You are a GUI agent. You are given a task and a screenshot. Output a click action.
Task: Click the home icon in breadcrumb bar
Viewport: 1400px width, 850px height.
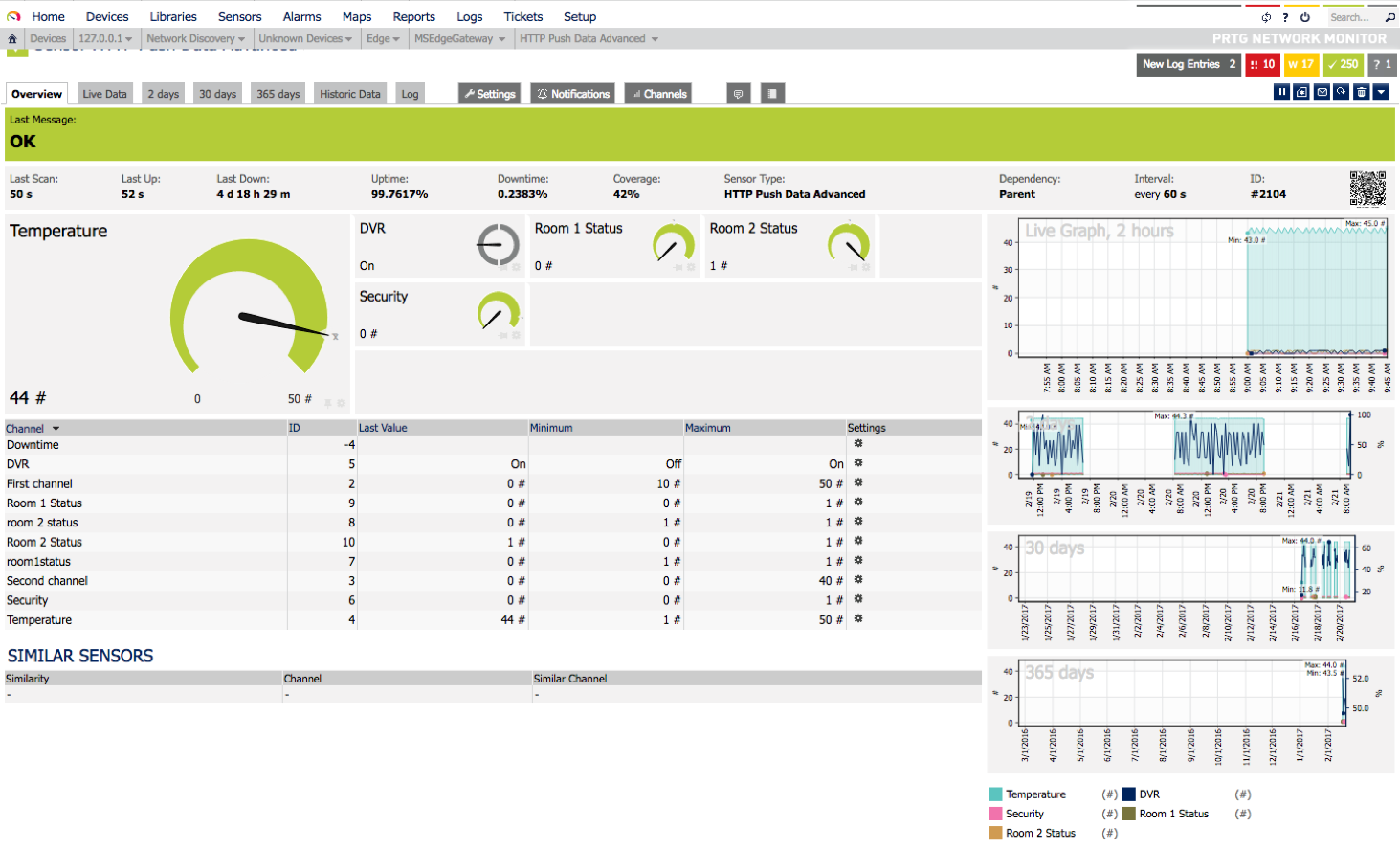[x=12, y=39]
